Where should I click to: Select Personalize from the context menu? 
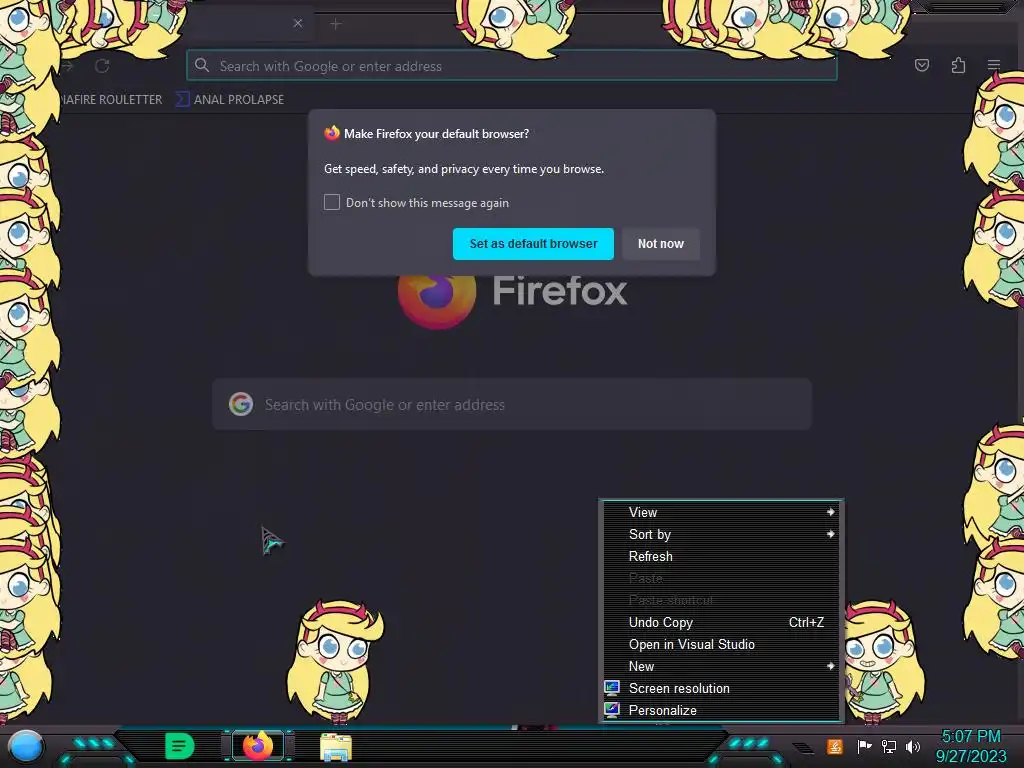click(721, 710)
